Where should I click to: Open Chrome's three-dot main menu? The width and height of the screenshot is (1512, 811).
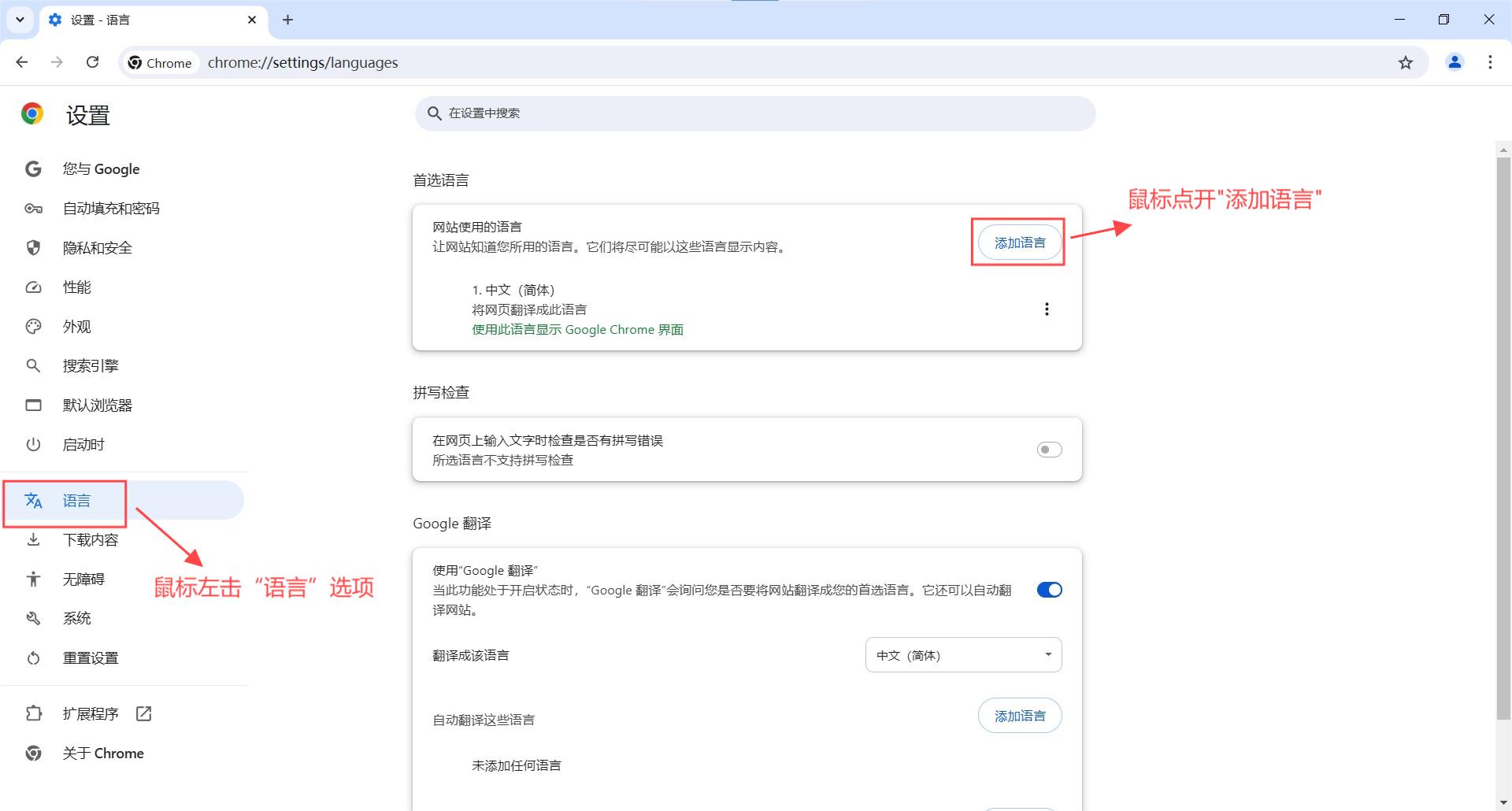tap(1490, 62)
